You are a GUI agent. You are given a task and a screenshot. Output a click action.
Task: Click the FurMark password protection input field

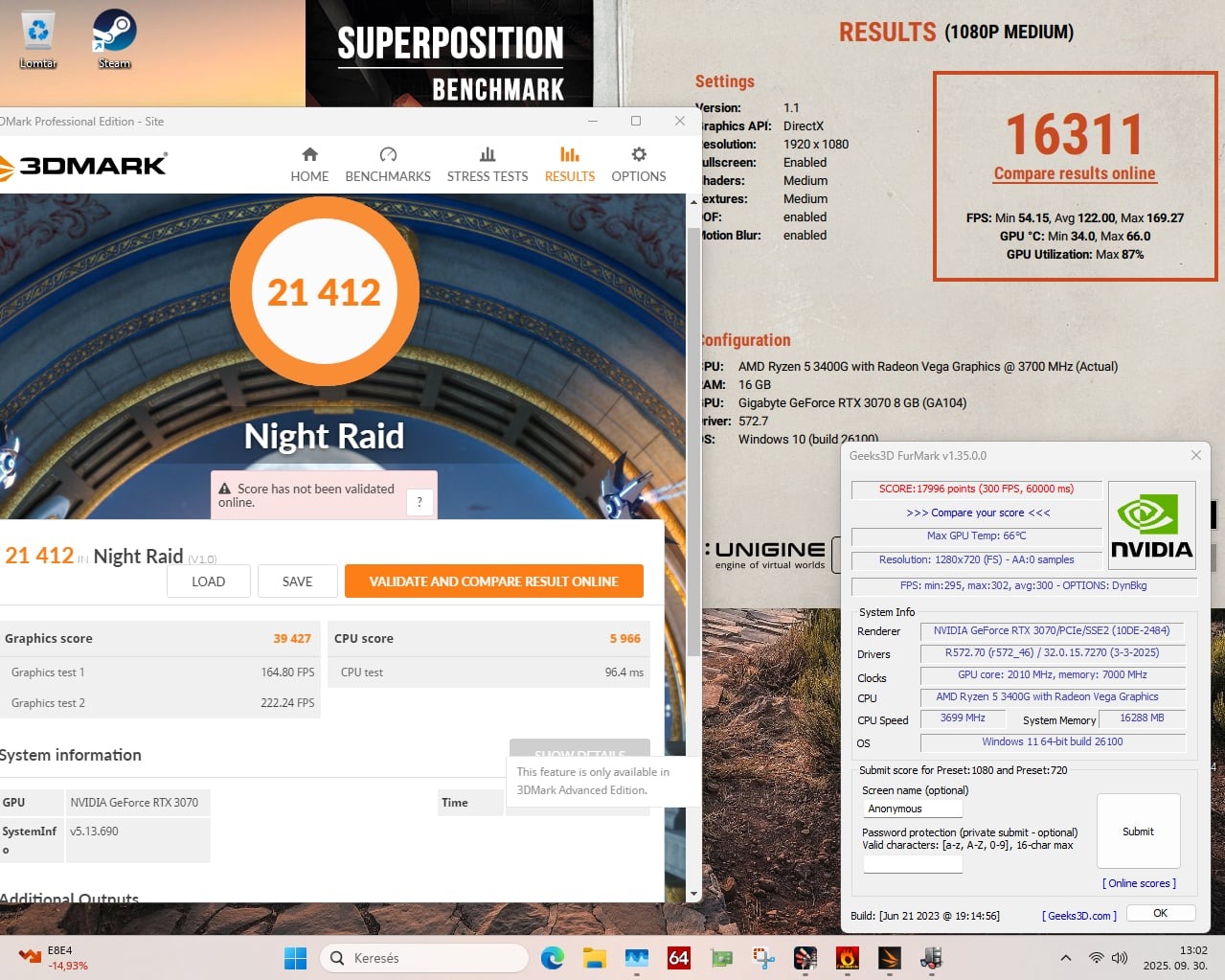coord(912,863)
